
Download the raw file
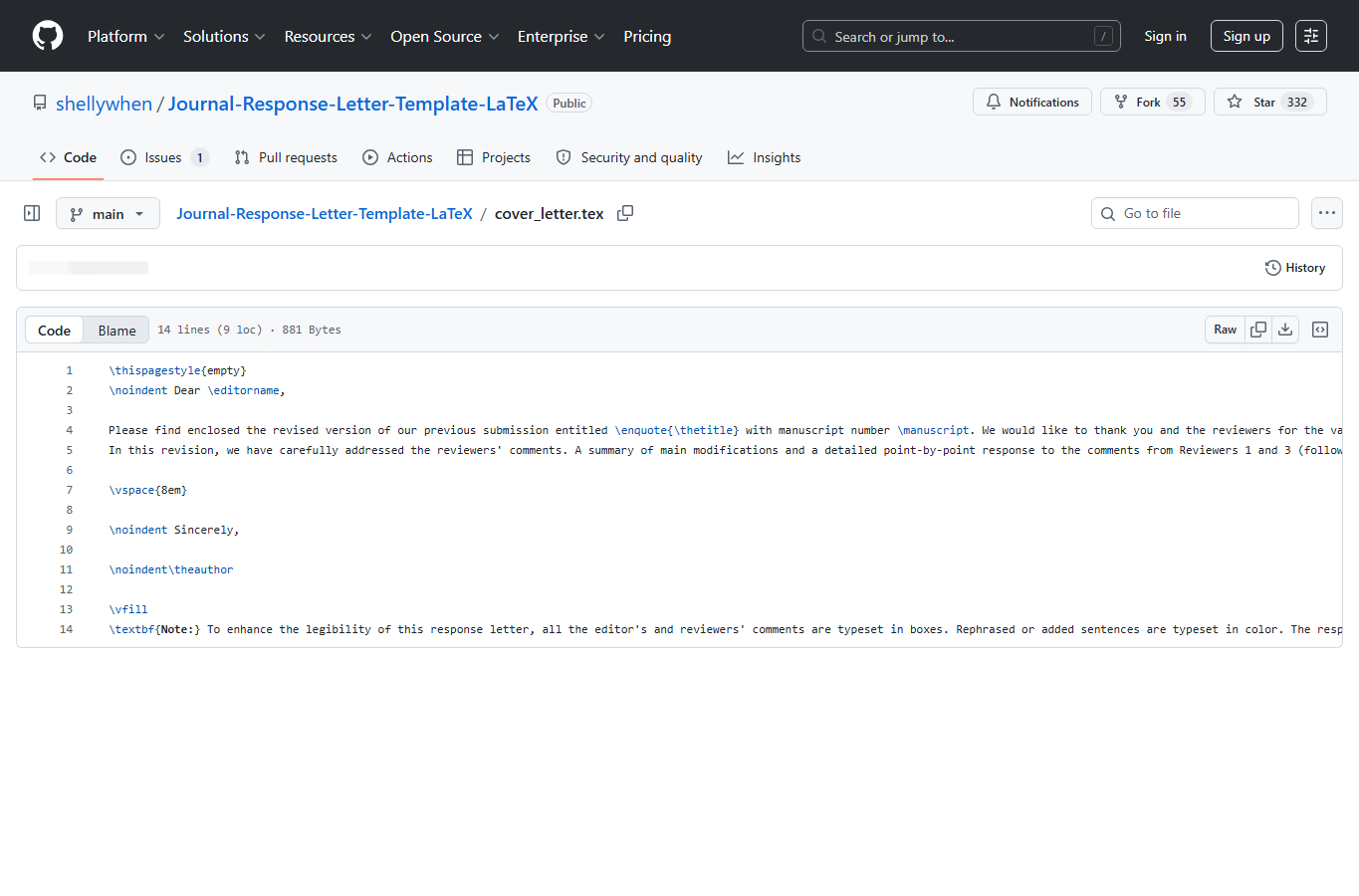click(1285, 330)
